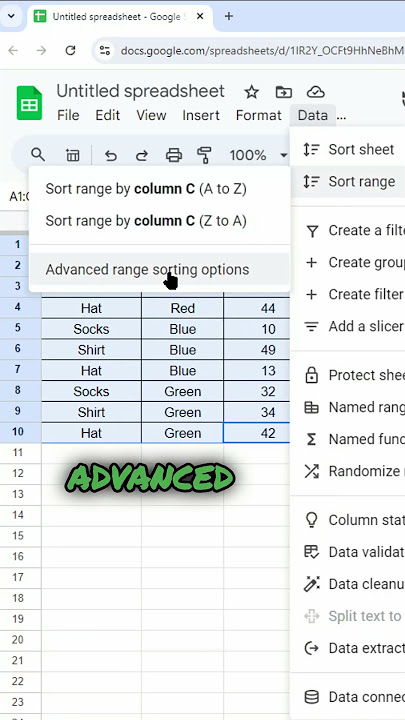Star the Untitled spreadsheet document
This screenshot has width=405, height=720.
coord(251,92)
